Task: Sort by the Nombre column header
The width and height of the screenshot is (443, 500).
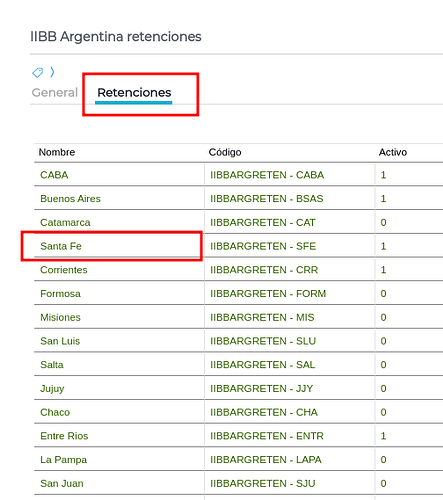Action: [57, 152]
